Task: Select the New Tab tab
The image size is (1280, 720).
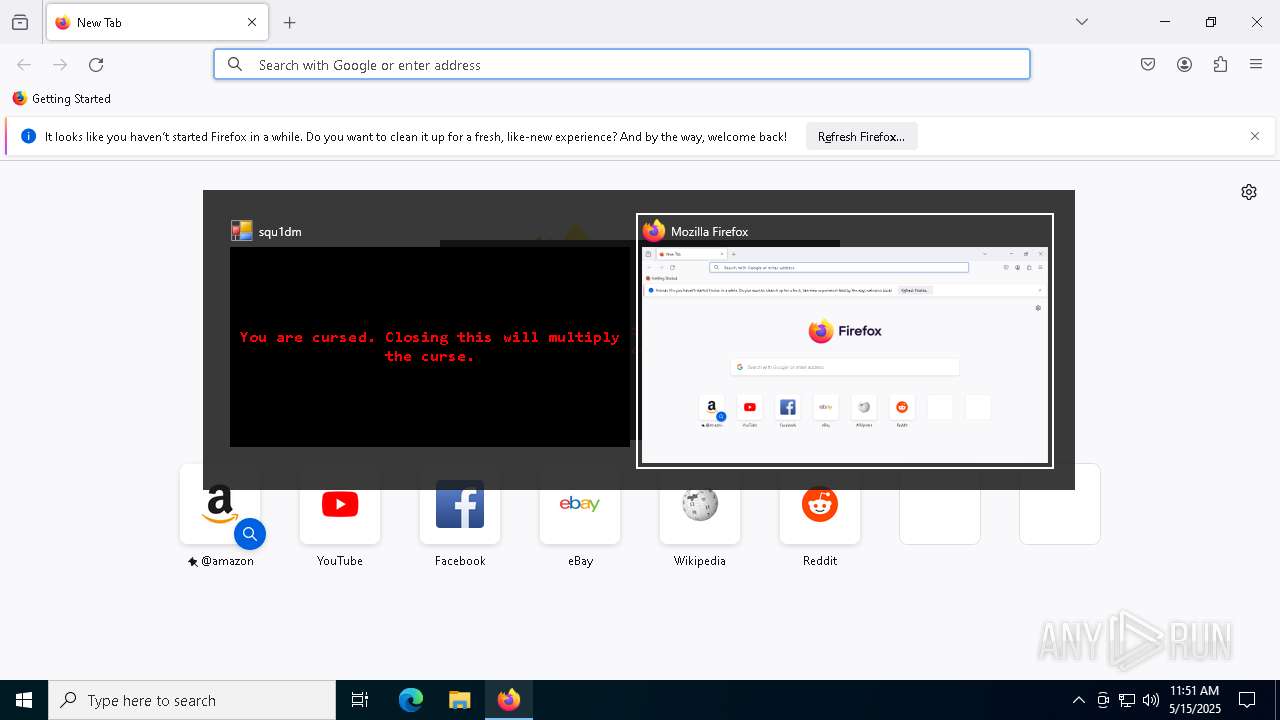Action: point(157,23)
